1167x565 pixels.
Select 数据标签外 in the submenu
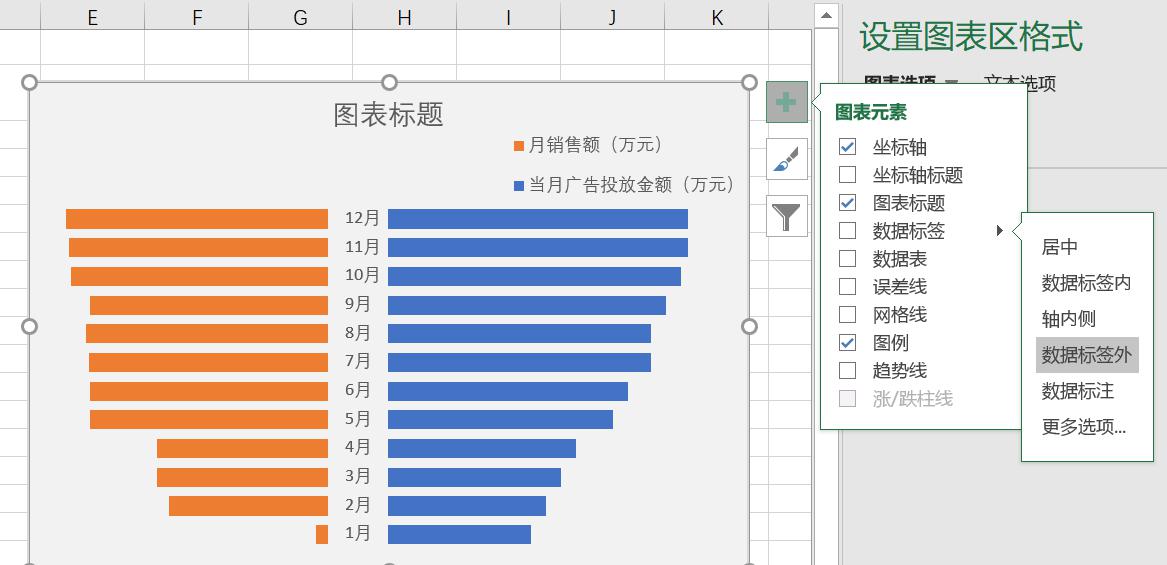[x=1087, y=355]
